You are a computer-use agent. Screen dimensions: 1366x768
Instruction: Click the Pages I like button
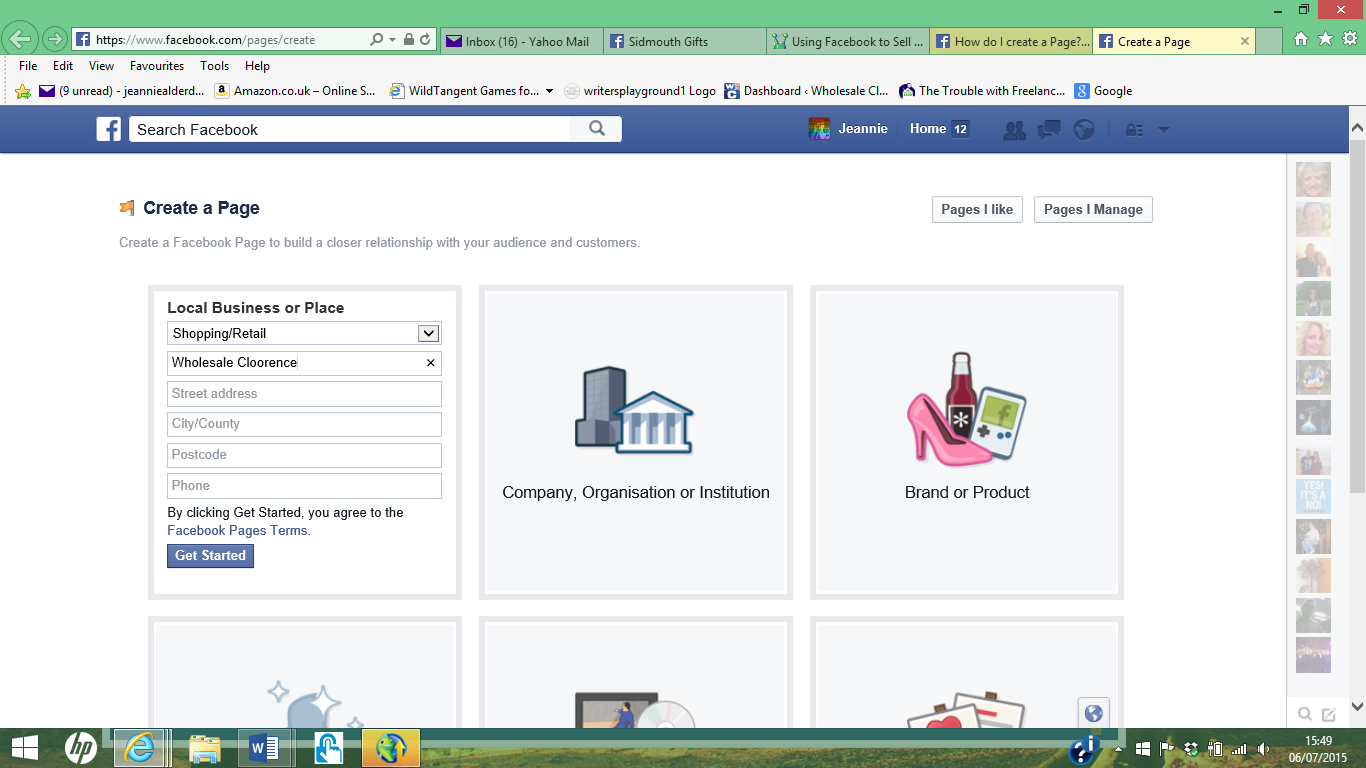(977, 209)
